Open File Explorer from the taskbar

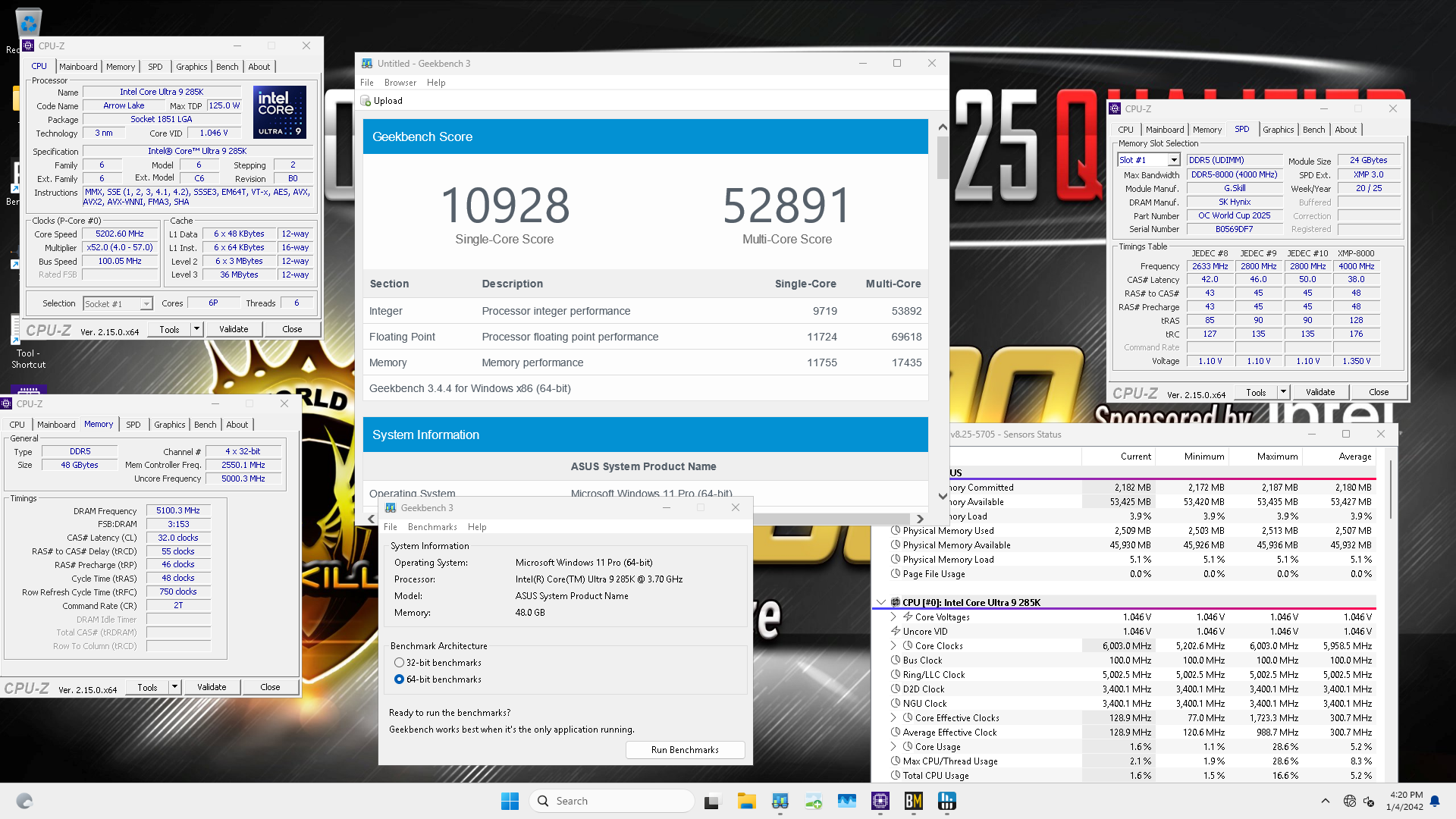[x=746, y=801]
